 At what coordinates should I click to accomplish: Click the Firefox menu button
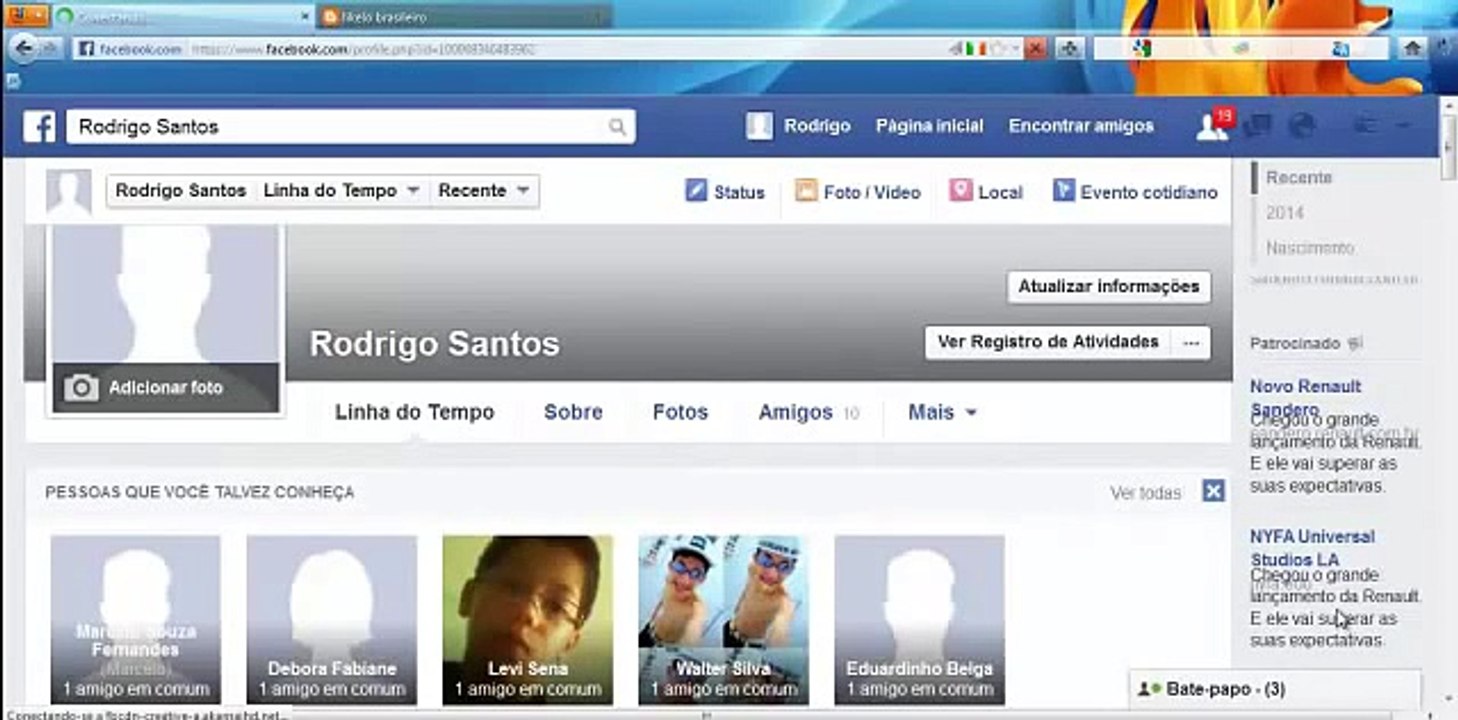point(27,15)
